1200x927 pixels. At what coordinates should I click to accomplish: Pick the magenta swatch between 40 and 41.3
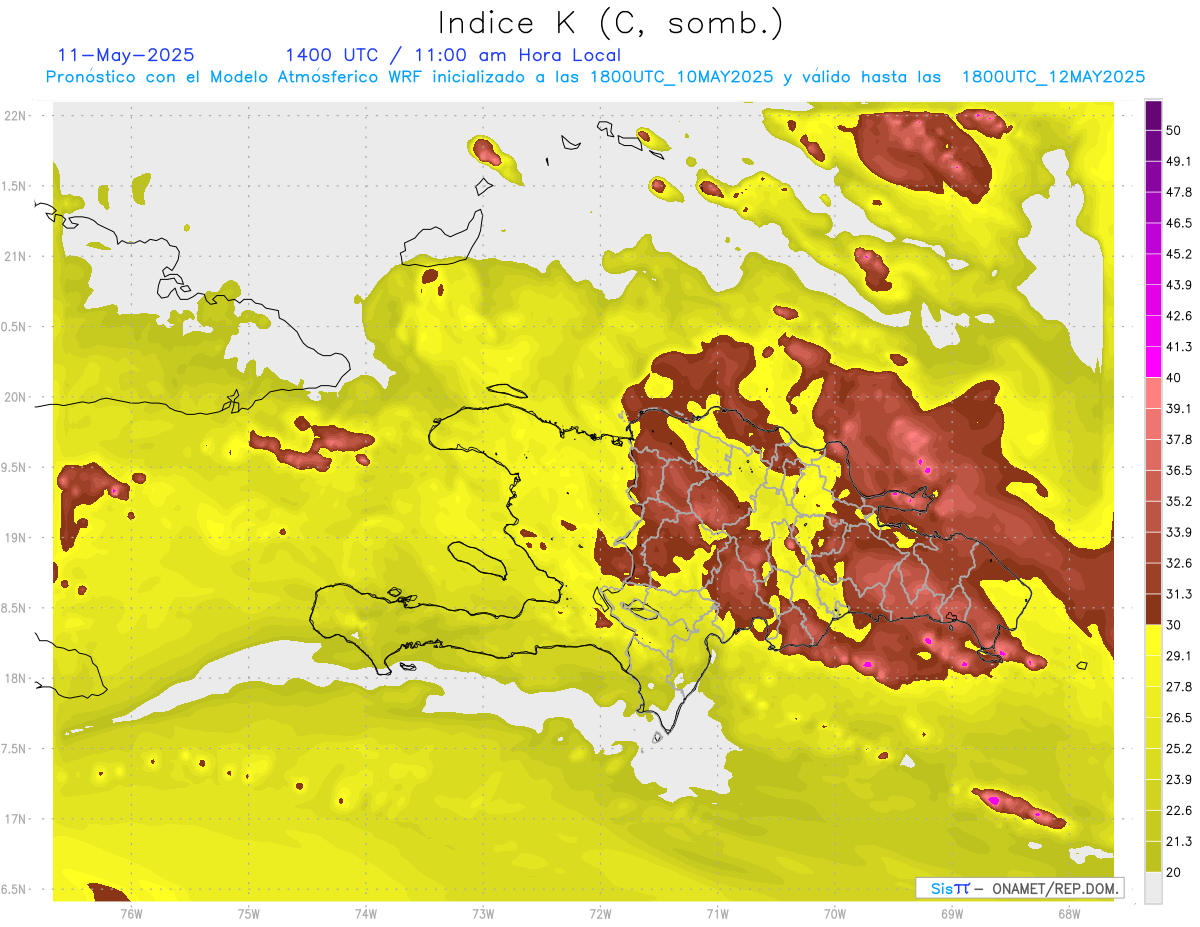click(1153, 362)
